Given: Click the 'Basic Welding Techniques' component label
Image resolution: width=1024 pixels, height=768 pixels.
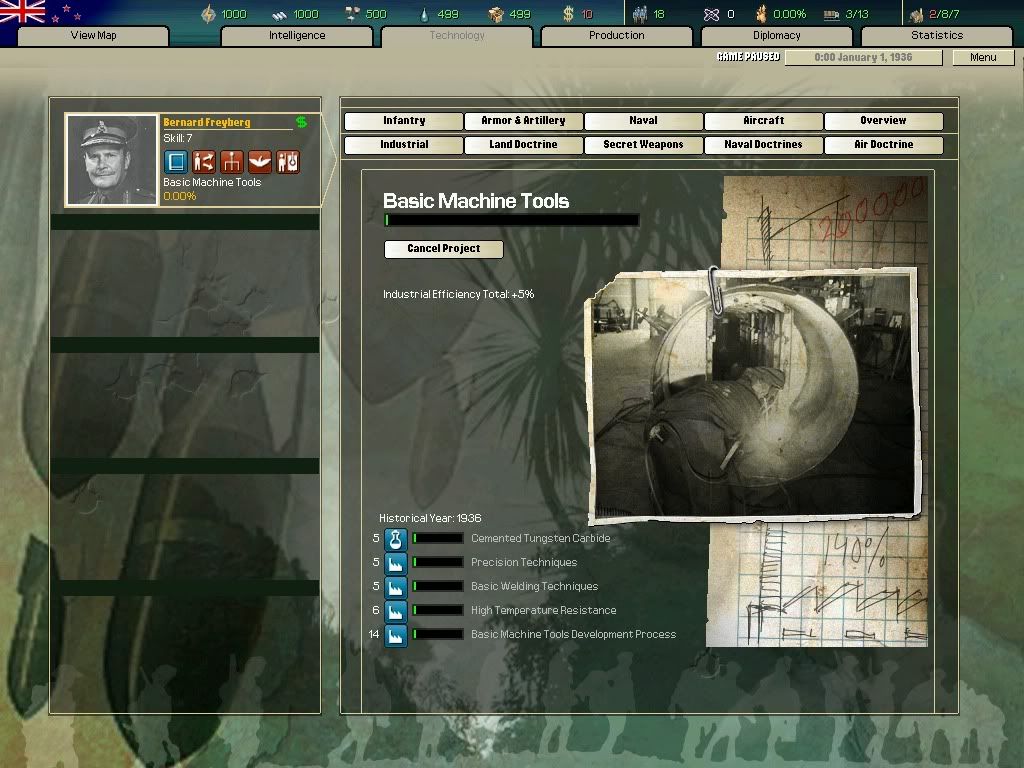Looking at the screenshot, I should tap(534, 586).
